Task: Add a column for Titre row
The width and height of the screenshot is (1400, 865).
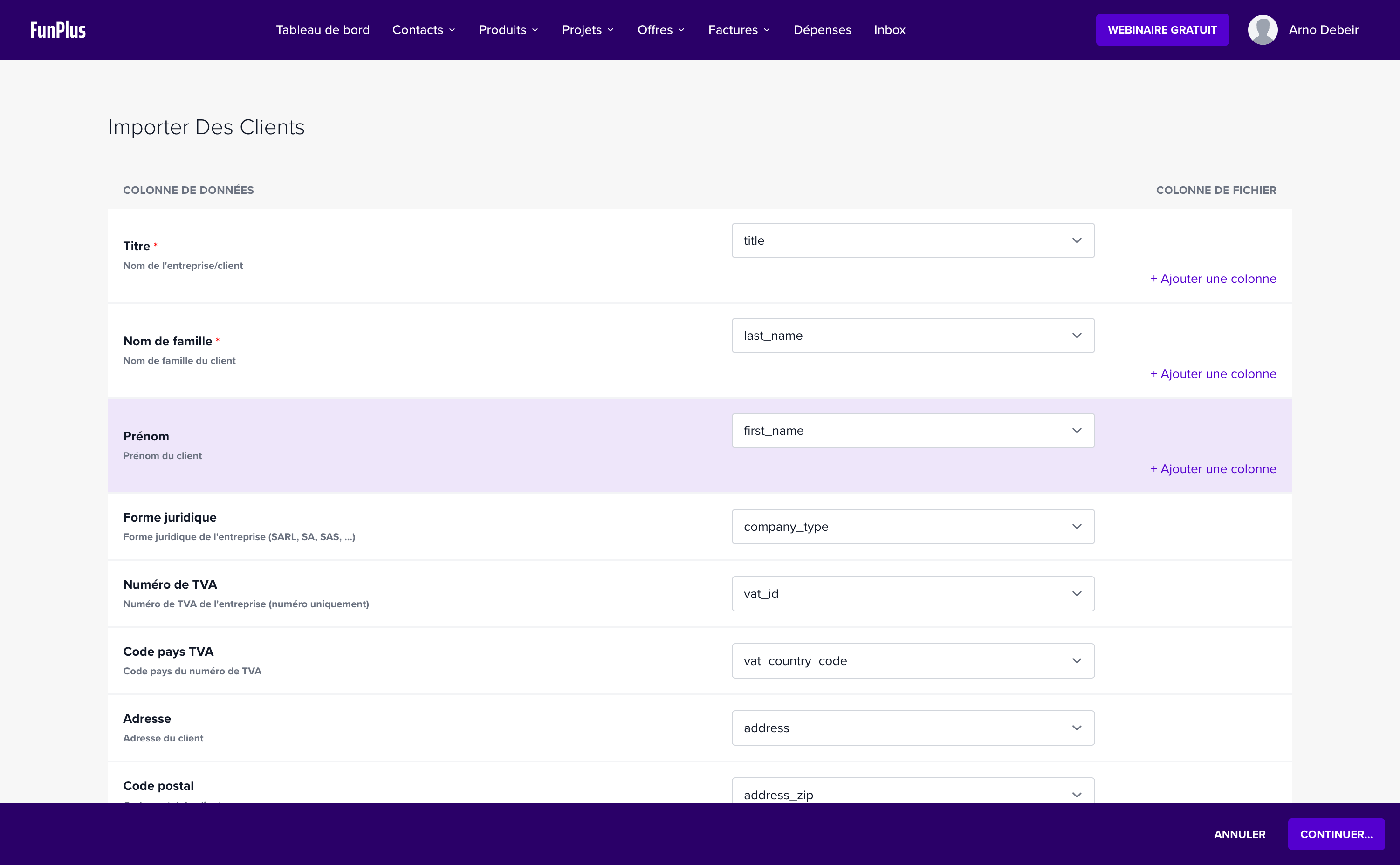Action: (x=1213, y=279)
